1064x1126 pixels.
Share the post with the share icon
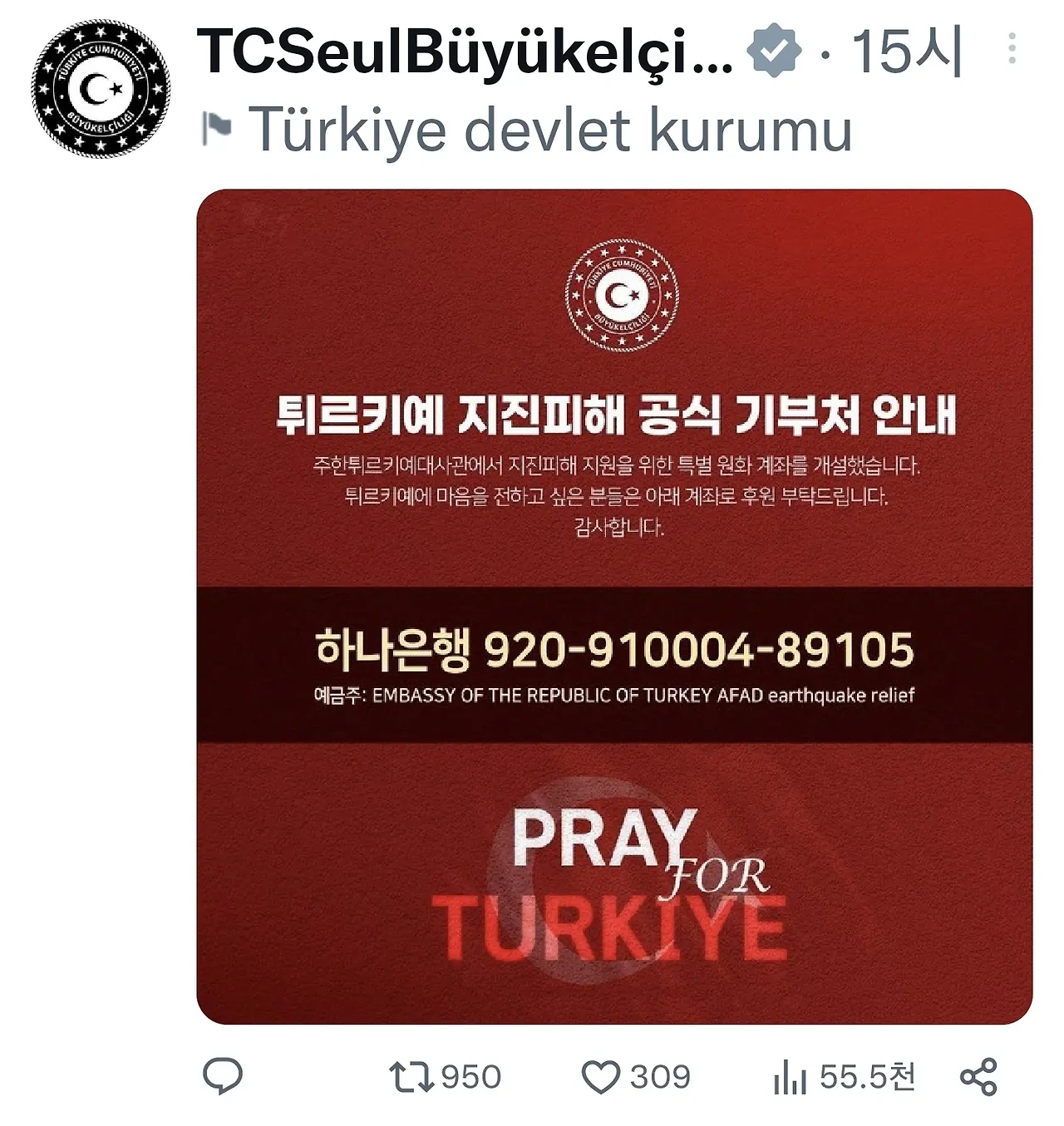coord(978,1077)
